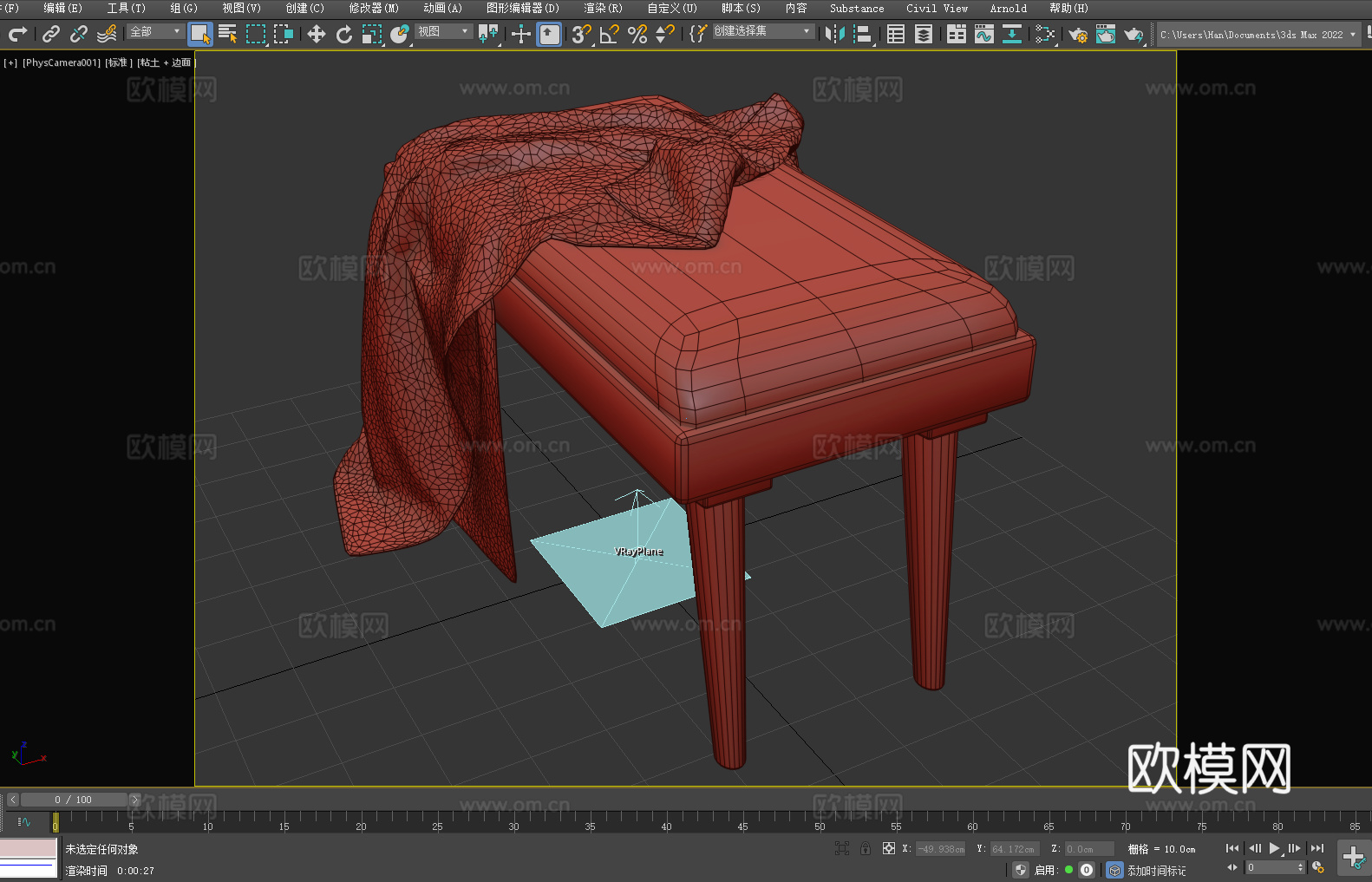Image resolution: width=1372 pixels, height=882 pixels.
Task: Click Go to Start playback button
Action: tap(1232, 848)
